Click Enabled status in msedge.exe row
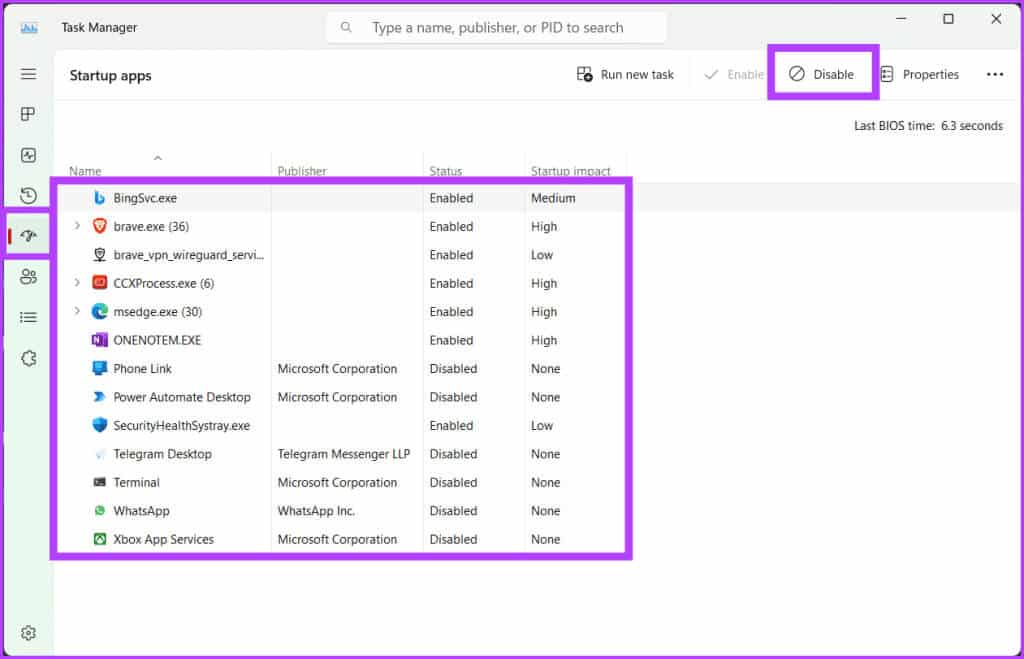The image size is (1024, 659). click(451, 312)
